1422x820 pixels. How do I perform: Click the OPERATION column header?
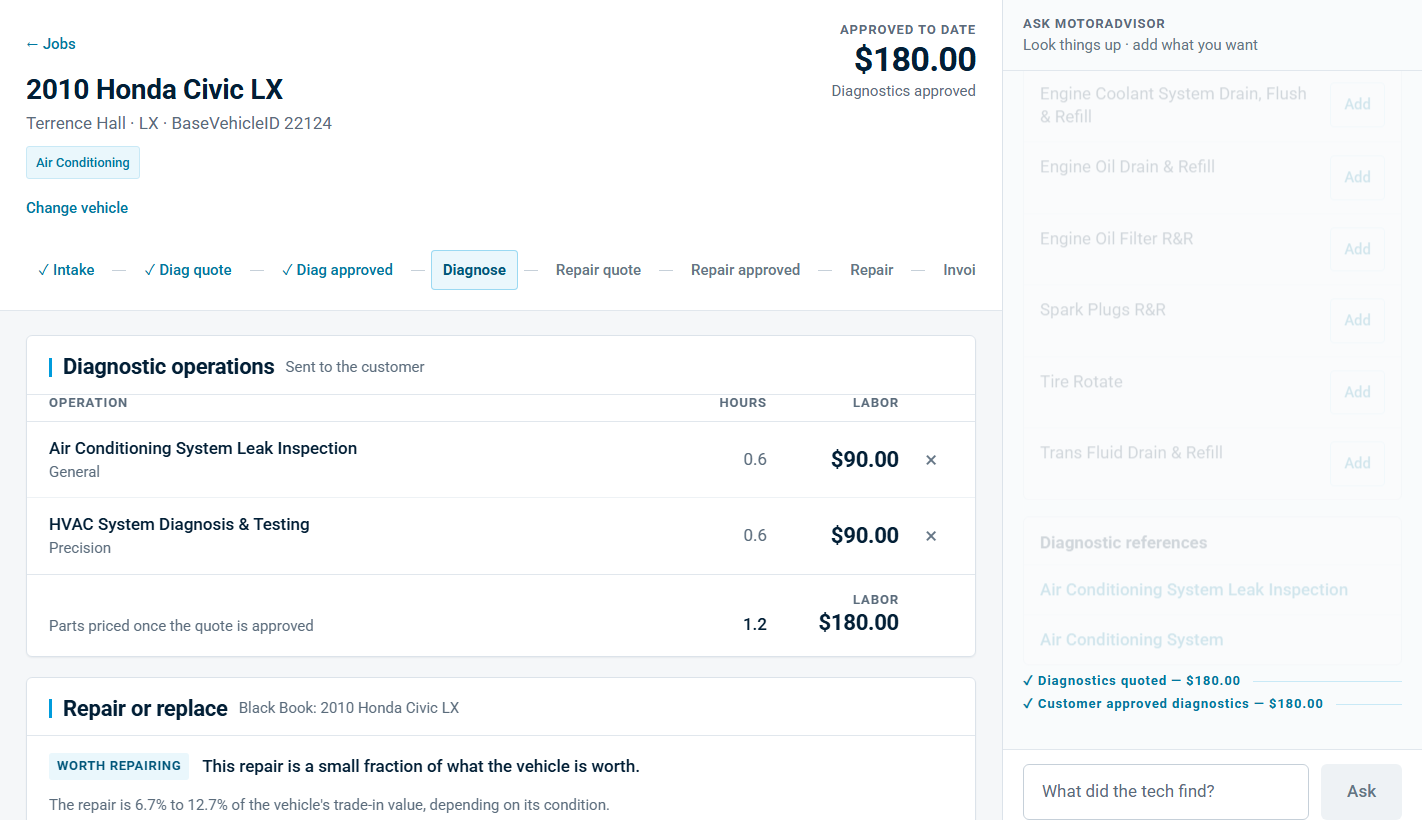88,403
